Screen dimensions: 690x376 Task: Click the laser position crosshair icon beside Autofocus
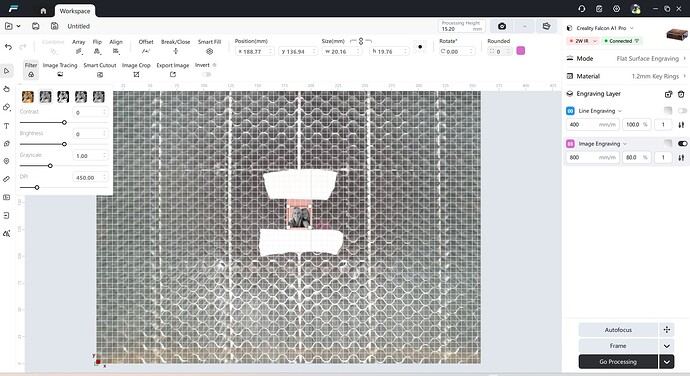click(x=667, y=330)
